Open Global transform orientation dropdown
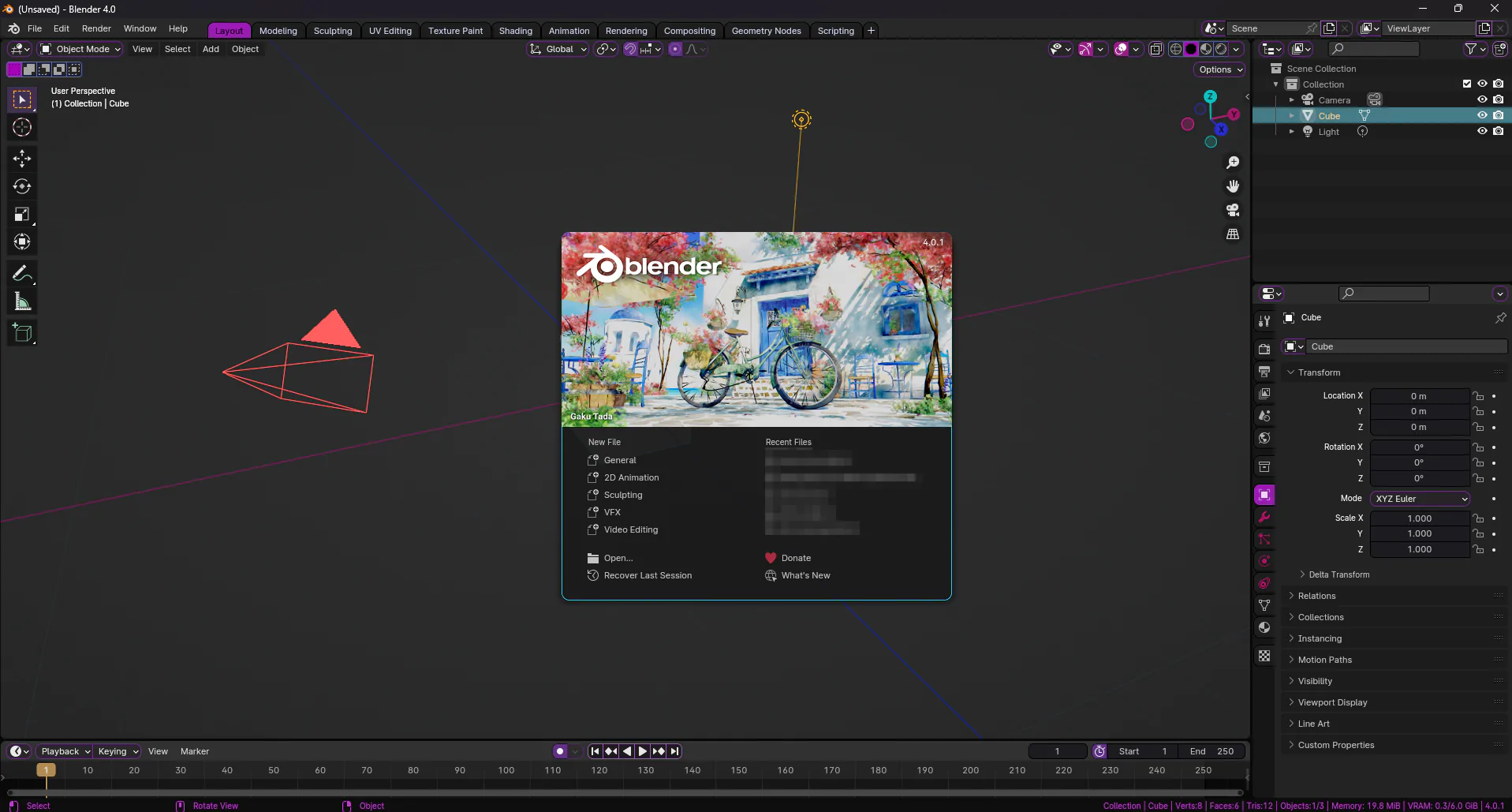Viewport: 1512px width, 812px height. point(558,49)
